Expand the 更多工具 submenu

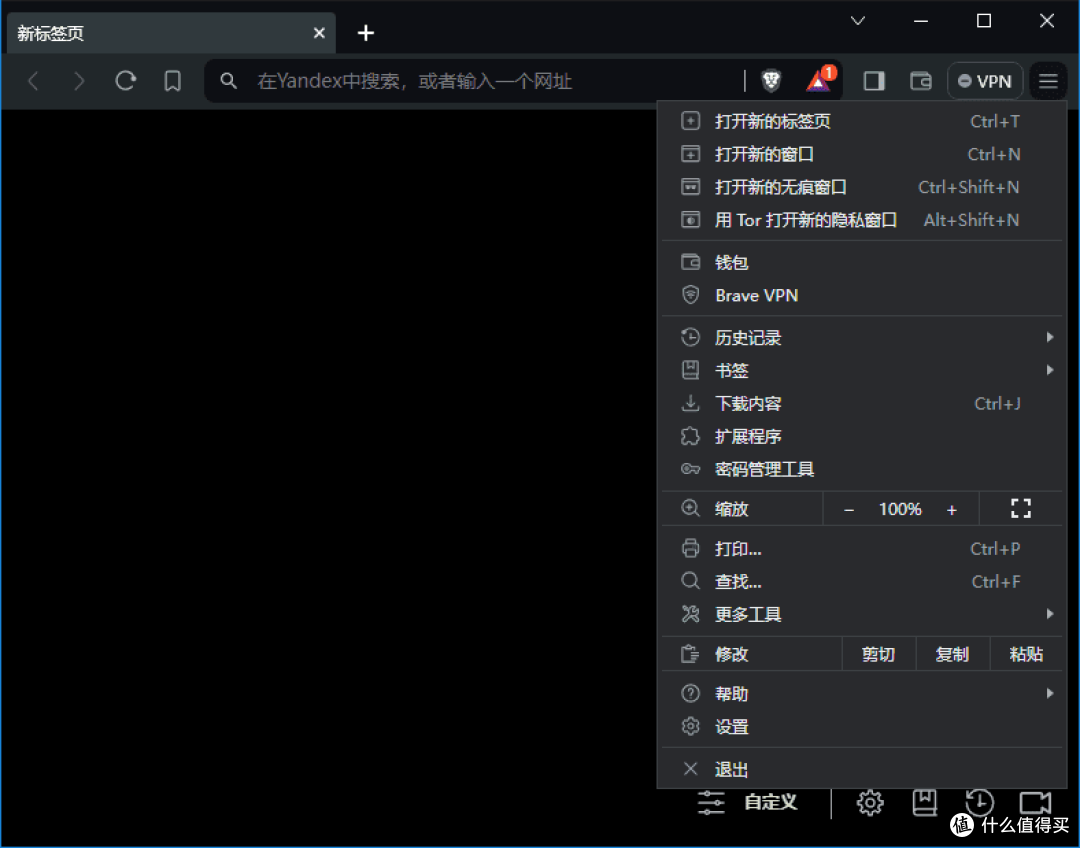[x=861, y=614]
